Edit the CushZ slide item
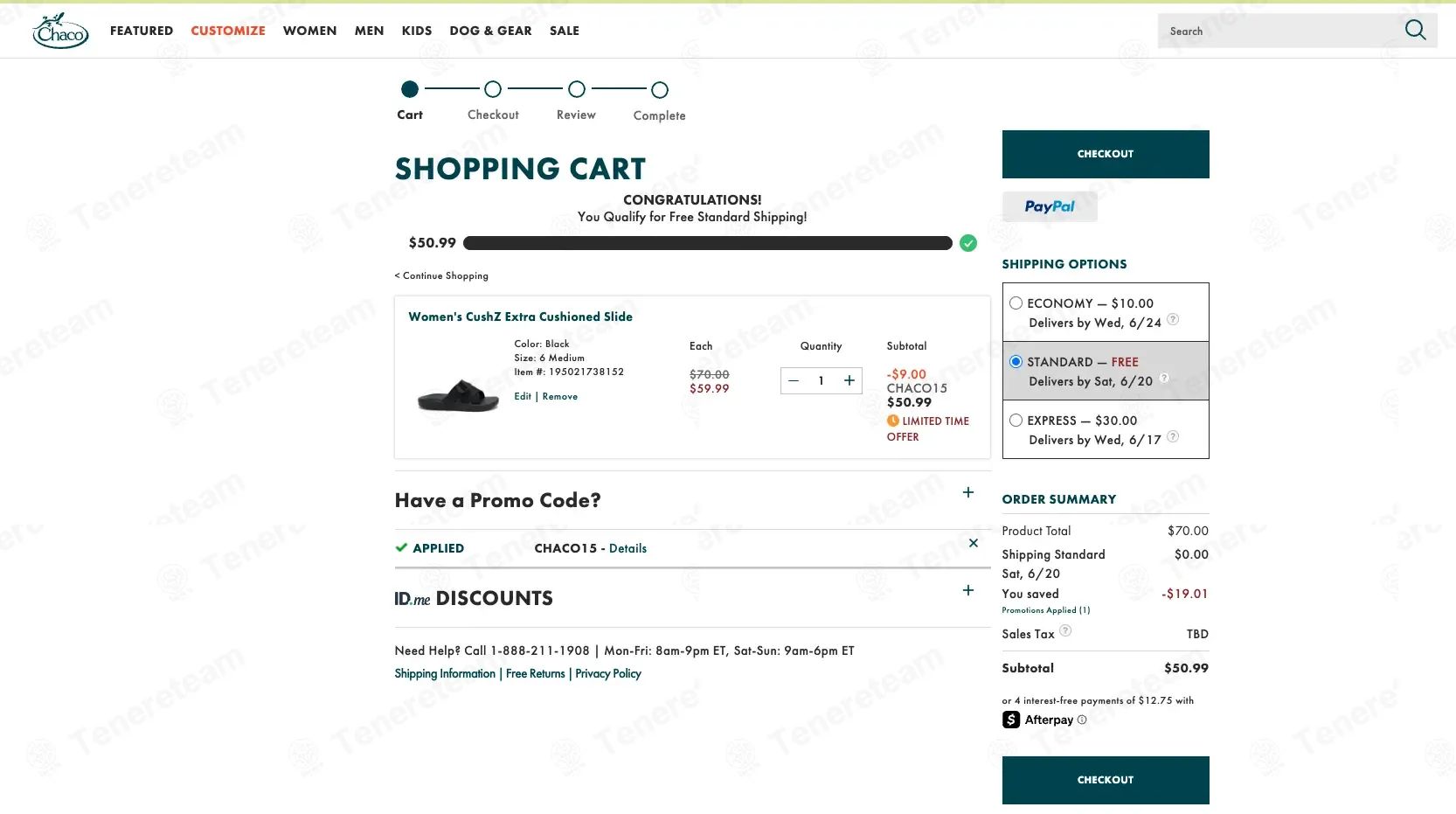1456x814 pixels. click(x=523, y=396)
